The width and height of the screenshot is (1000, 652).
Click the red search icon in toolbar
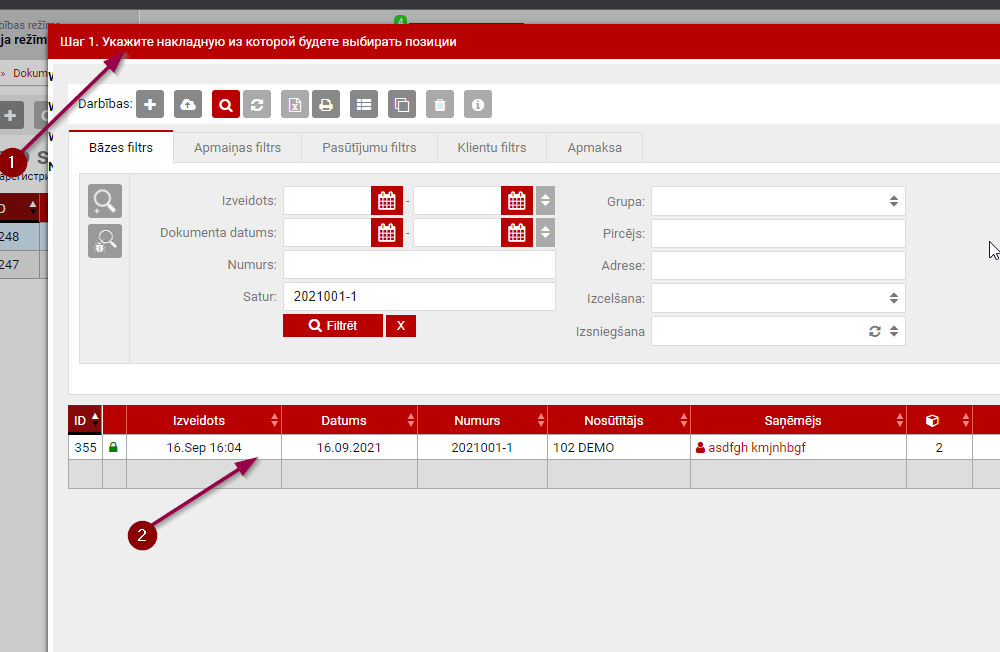[x=226, y=104]
